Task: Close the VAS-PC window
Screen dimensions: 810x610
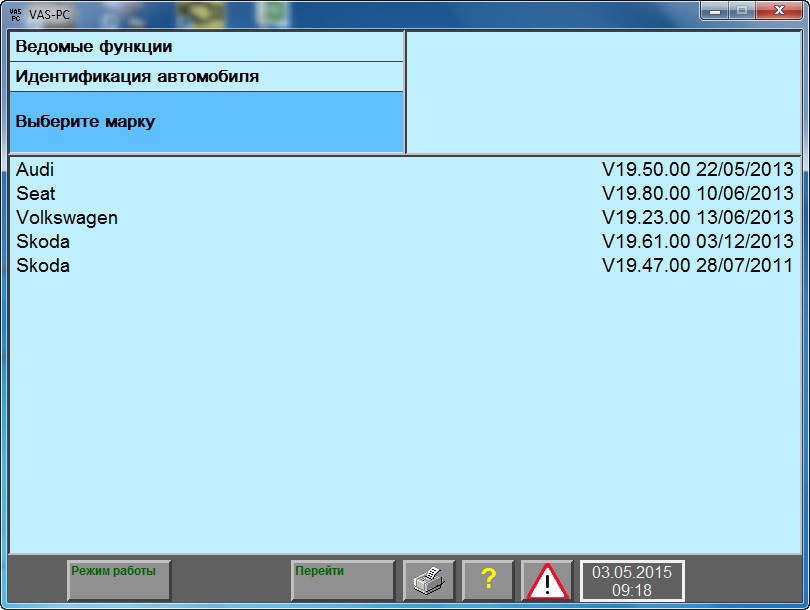Action: (x=780, y=10)
